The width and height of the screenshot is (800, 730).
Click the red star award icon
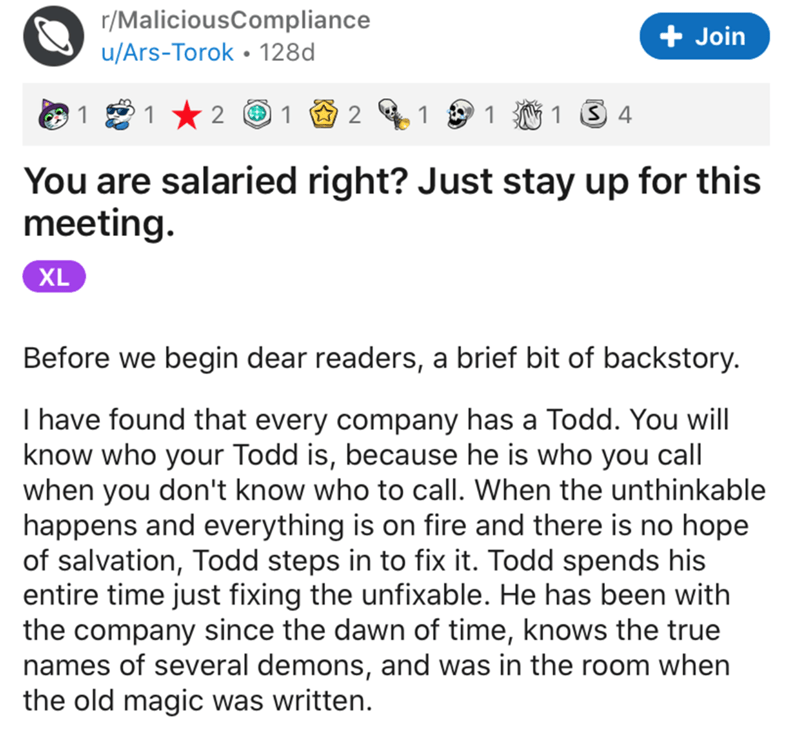(x=188, y=113)
